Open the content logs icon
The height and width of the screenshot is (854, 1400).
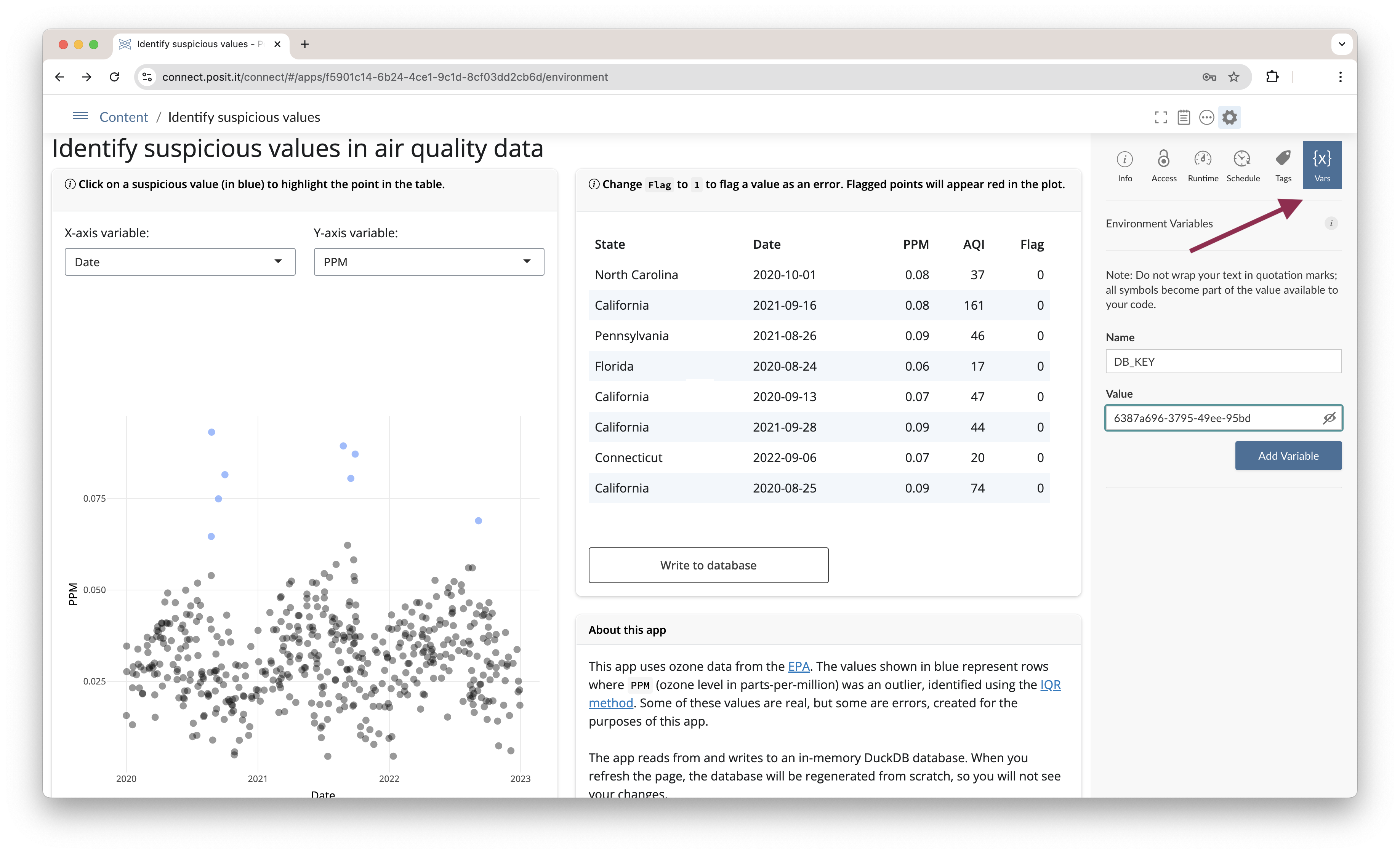tap(1184, 117)
